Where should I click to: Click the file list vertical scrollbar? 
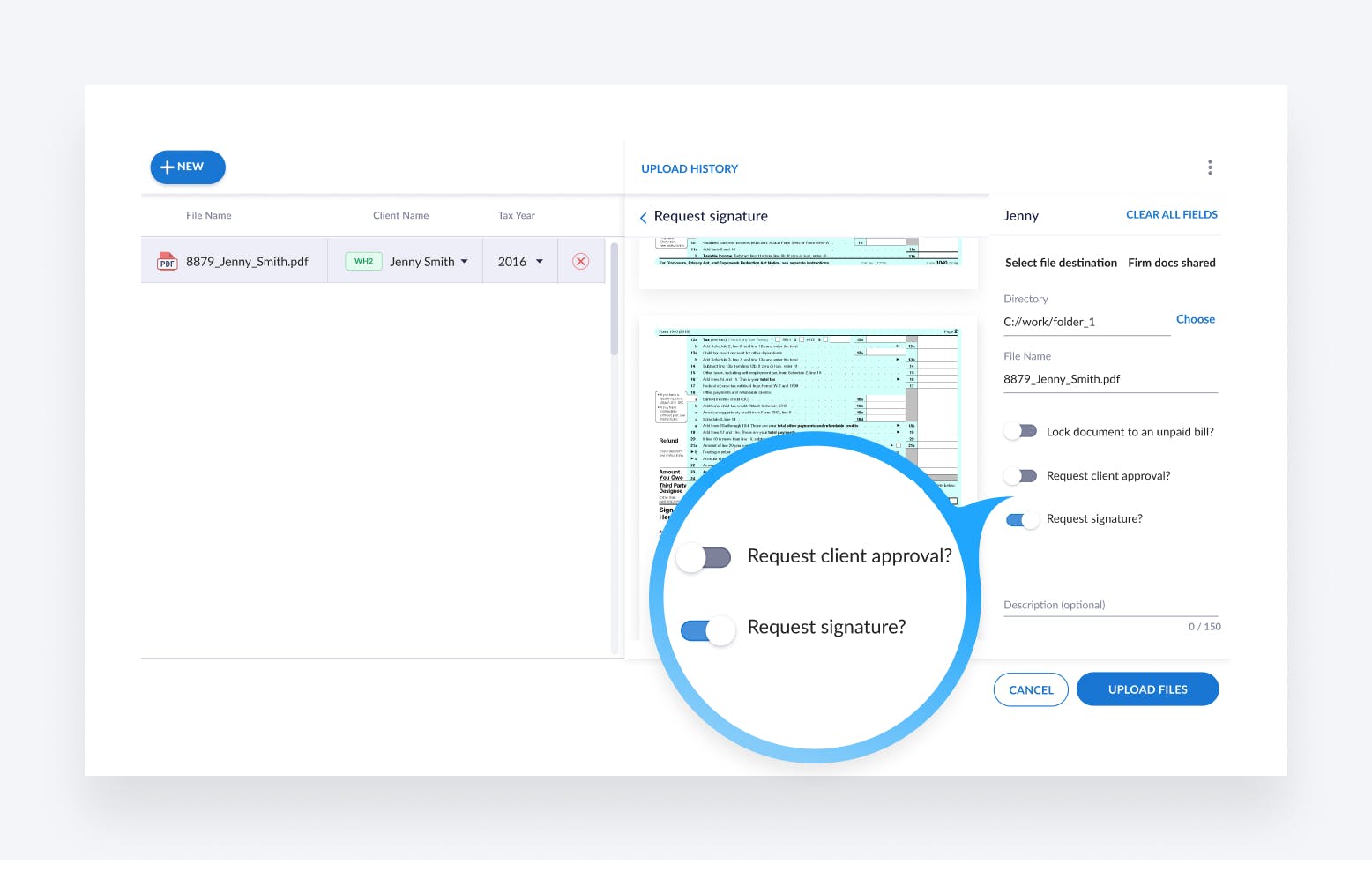coord(614,300)
